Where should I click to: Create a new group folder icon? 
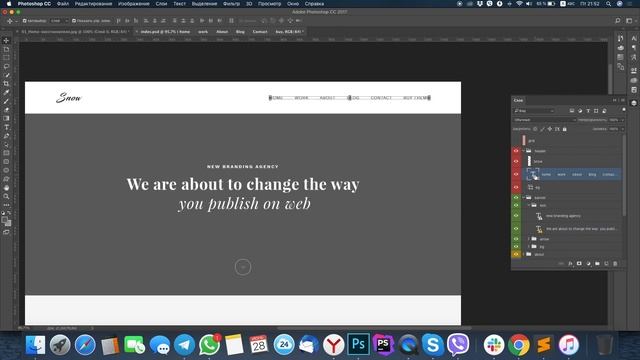(x=597, y=264)
